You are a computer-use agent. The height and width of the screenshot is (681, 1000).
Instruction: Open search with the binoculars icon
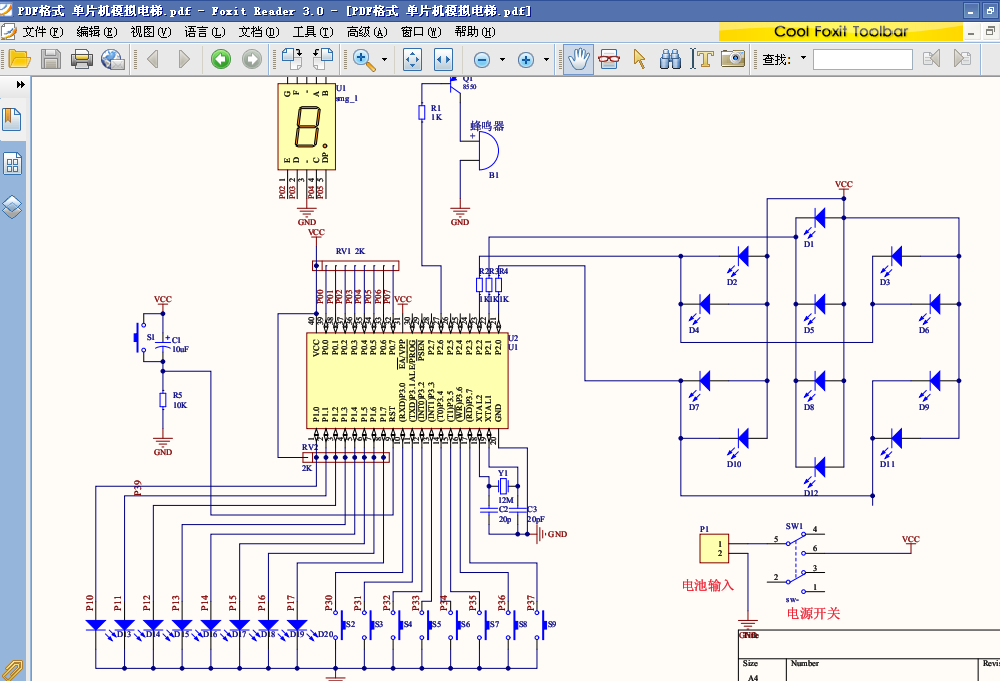[670, 59]
